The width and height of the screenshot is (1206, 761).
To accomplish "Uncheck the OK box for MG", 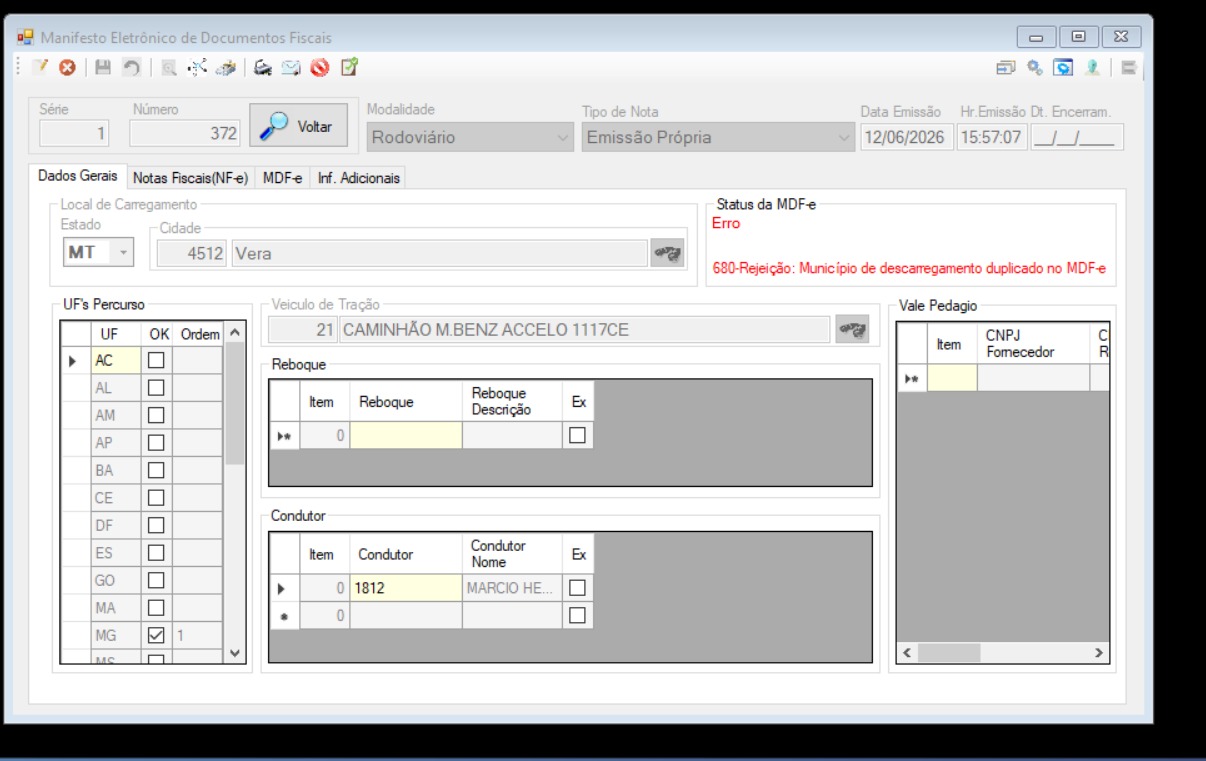I will [x=156, y=634].
